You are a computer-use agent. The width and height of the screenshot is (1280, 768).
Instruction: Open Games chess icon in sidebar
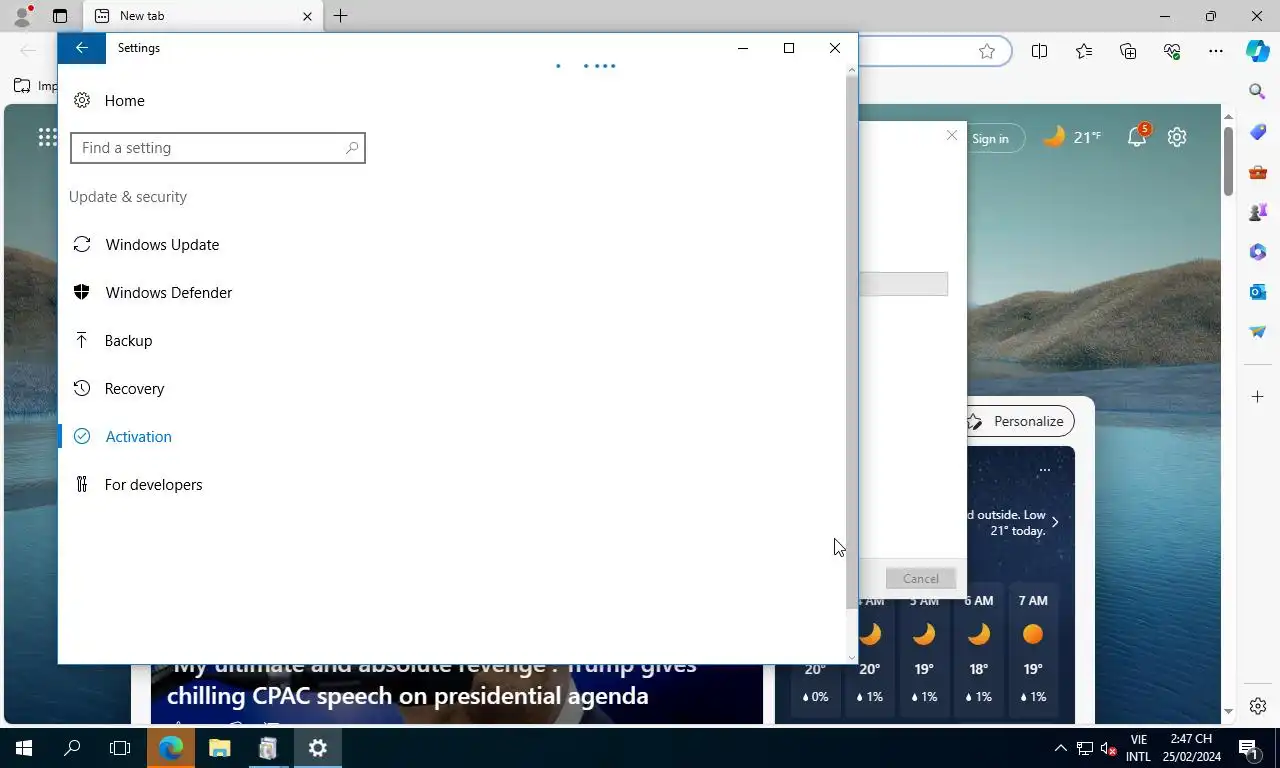click(x=1258, y=212)
